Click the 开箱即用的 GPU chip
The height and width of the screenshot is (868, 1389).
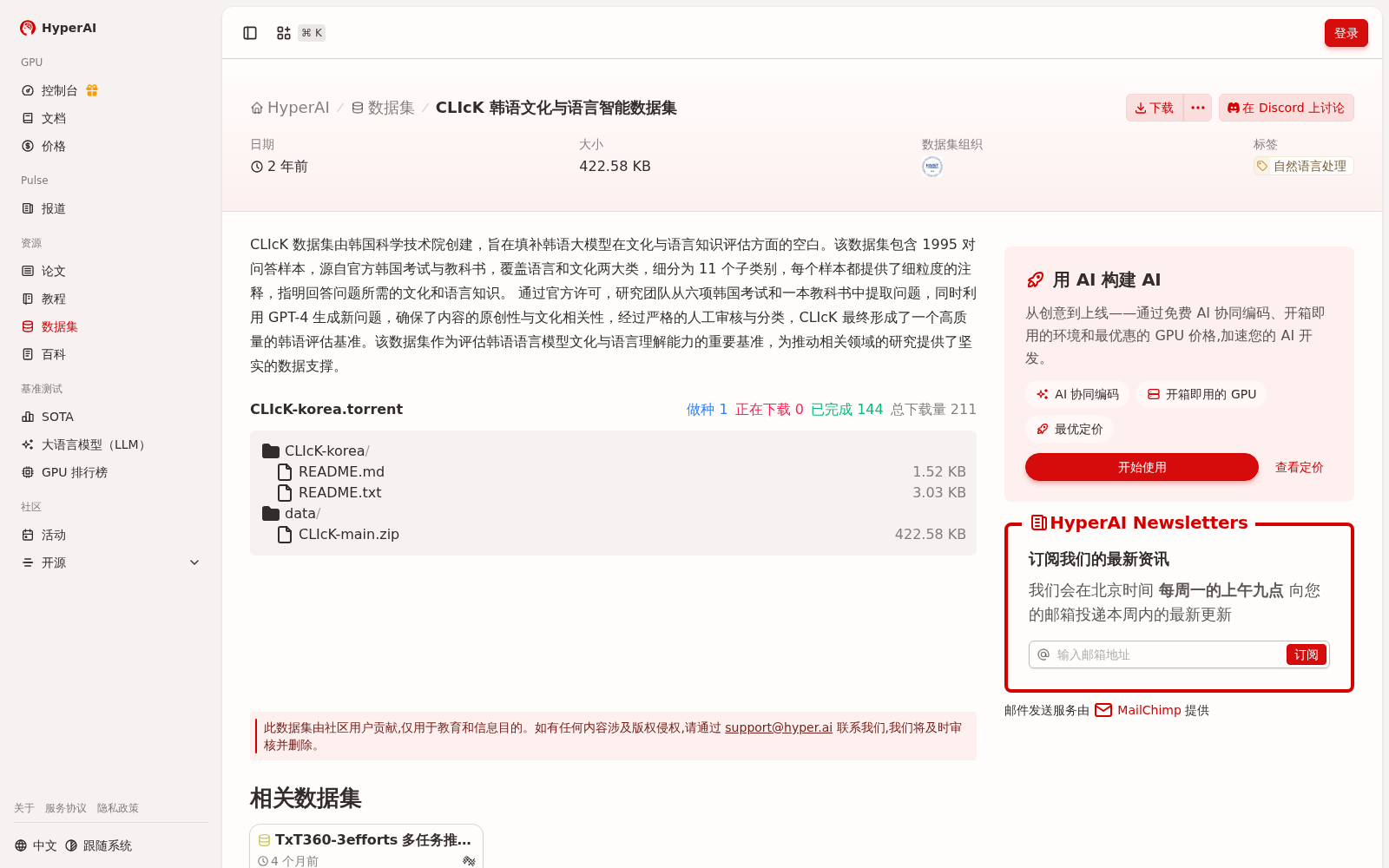tap(1201, 394)
